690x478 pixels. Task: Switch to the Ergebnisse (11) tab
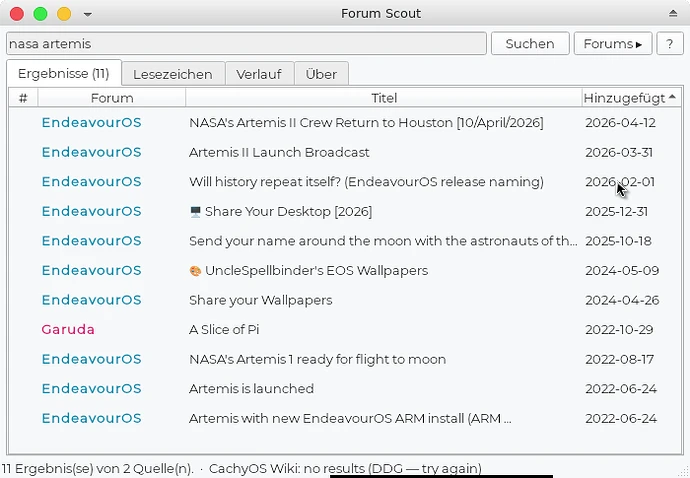pos(64,73)
